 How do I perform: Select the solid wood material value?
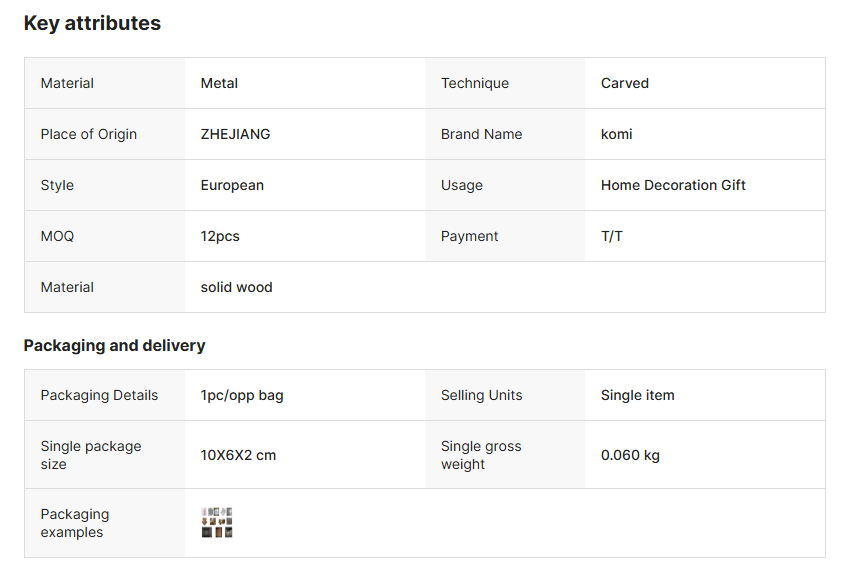(x=236, y=287)
